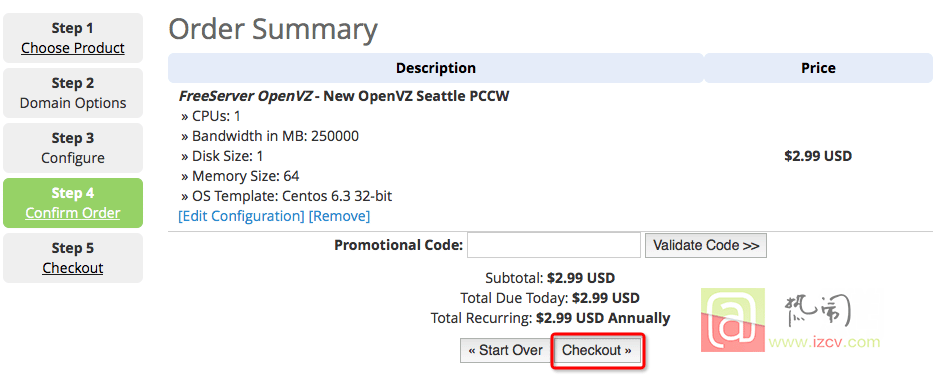Open Step 2 Domain Options
This screenshot has width=938, height=377.
73,93
